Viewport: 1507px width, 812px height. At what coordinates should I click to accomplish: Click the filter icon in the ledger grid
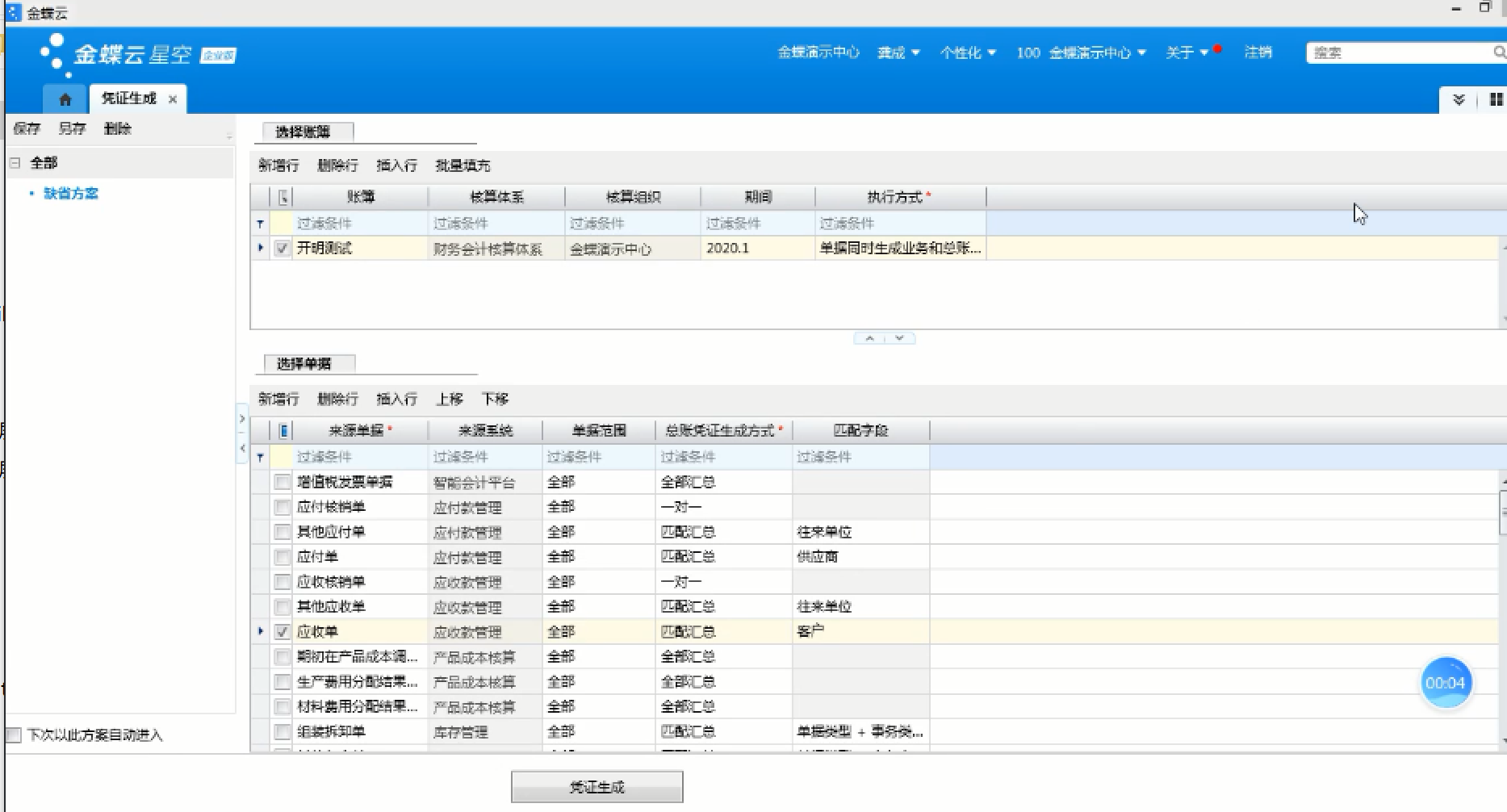click(260, 224)
